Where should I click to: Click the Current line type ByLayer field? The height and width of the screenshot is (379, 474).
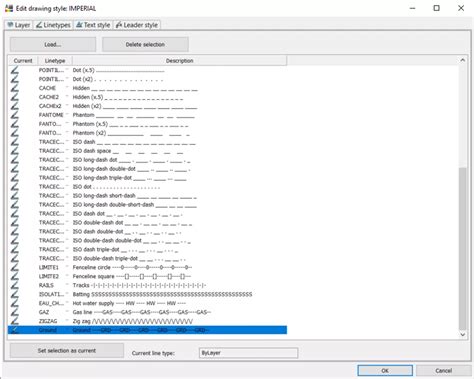point(248,353)
